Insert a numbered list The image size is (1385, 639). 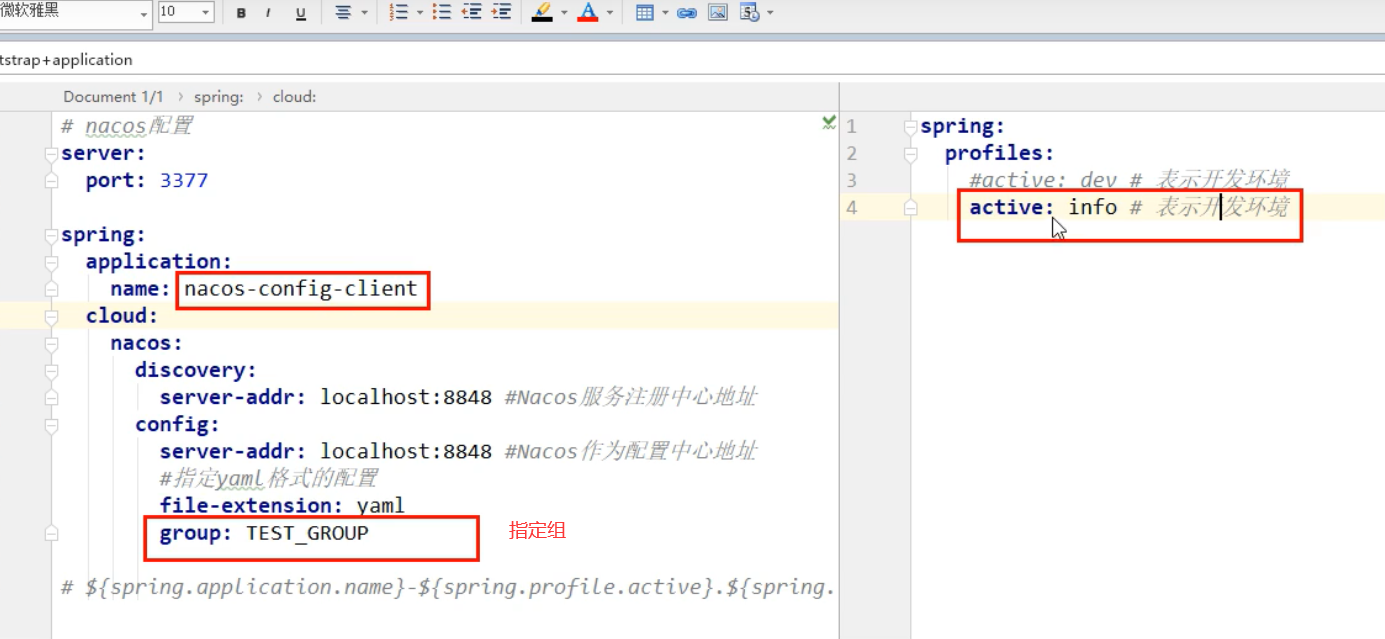tap(398, 13)
